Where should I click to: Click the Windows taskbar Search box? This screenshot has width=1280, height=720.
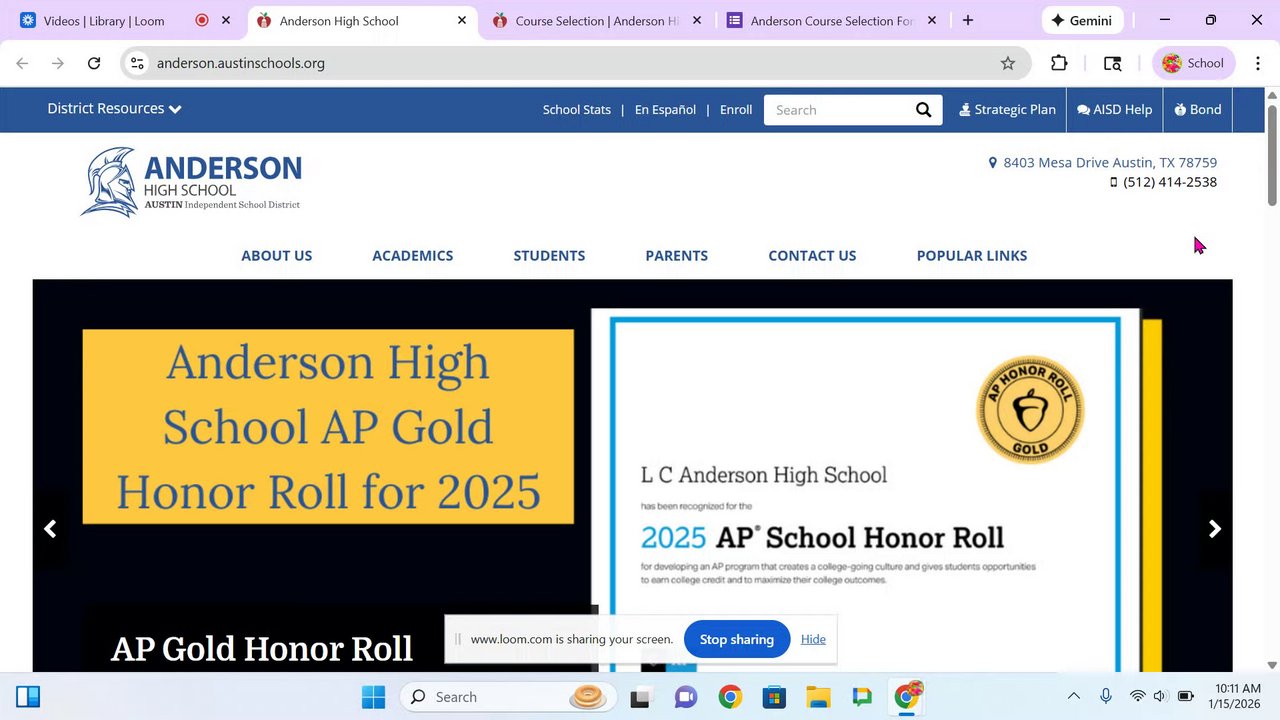(x=508, y=697)
